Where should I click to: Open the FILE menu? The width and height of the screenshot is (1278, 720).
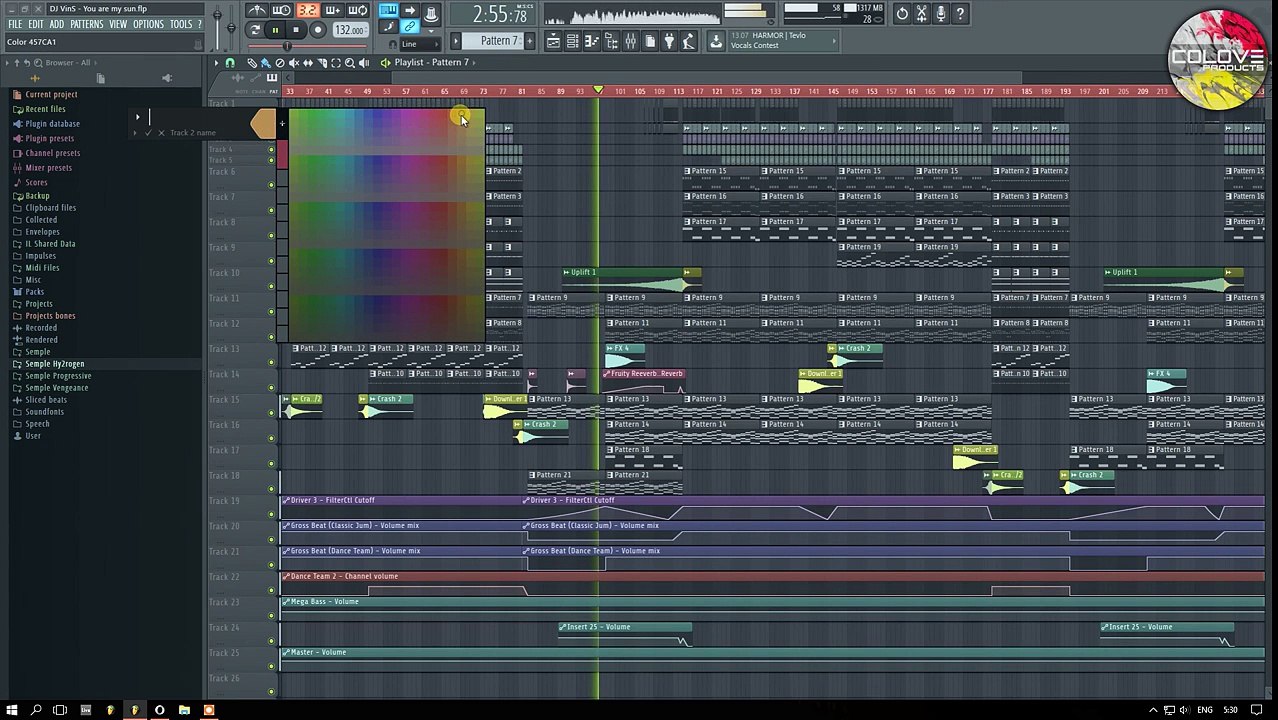tap(15, 24)
